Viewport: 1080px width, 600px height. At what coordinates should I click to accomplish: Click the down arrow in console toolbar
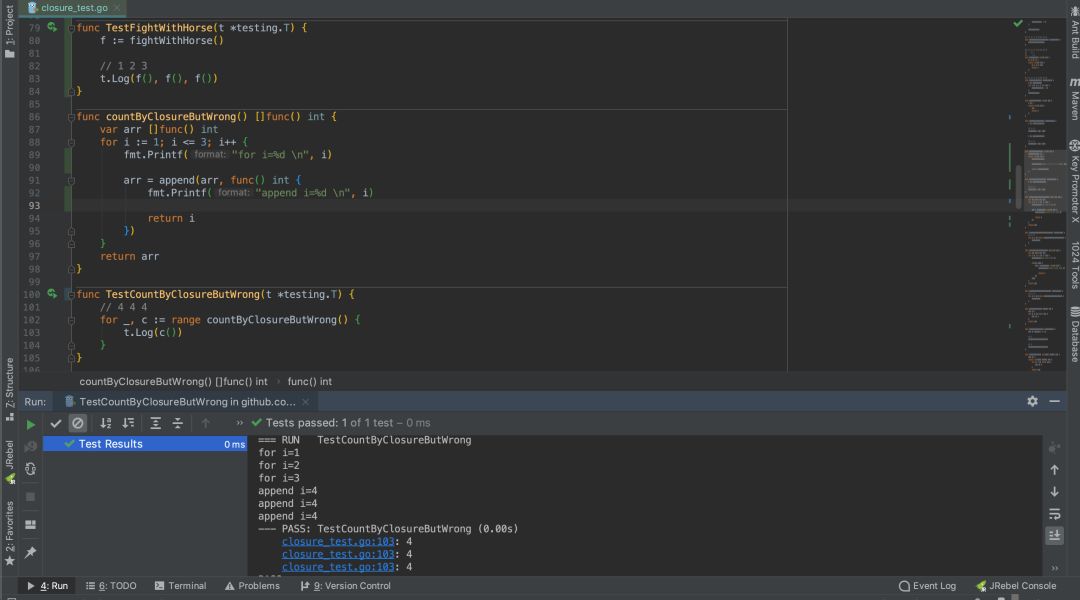(x=1054, y=492)
